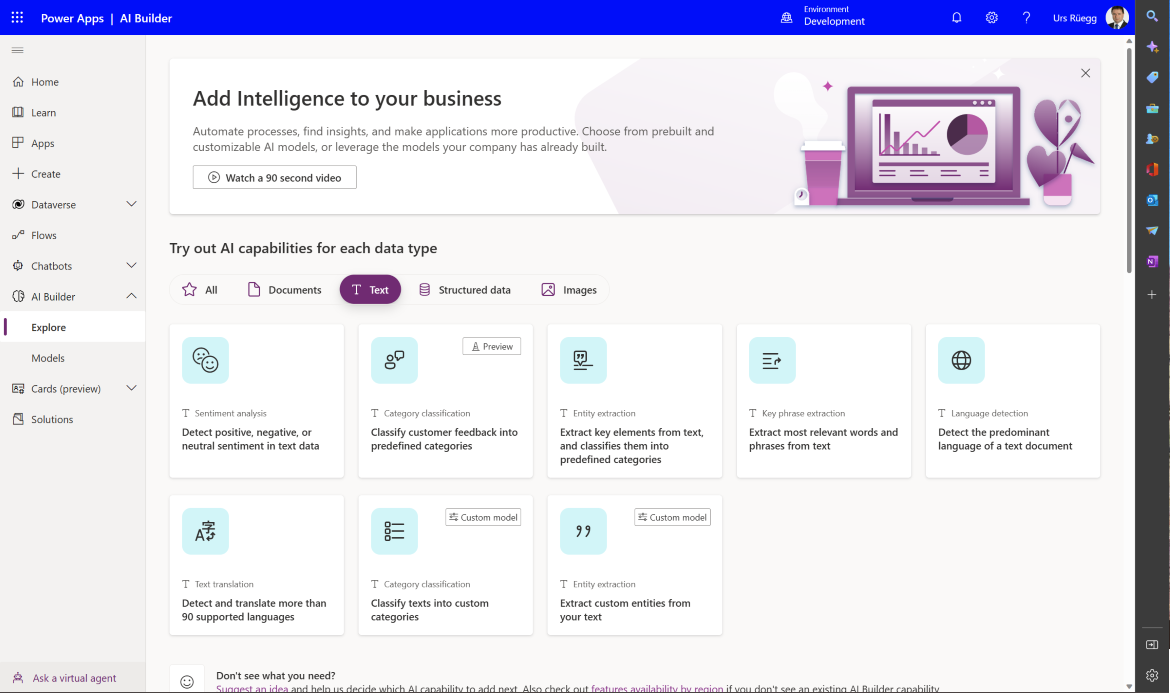
Task: Open Apps in navigation
Action: coord(72,143)
